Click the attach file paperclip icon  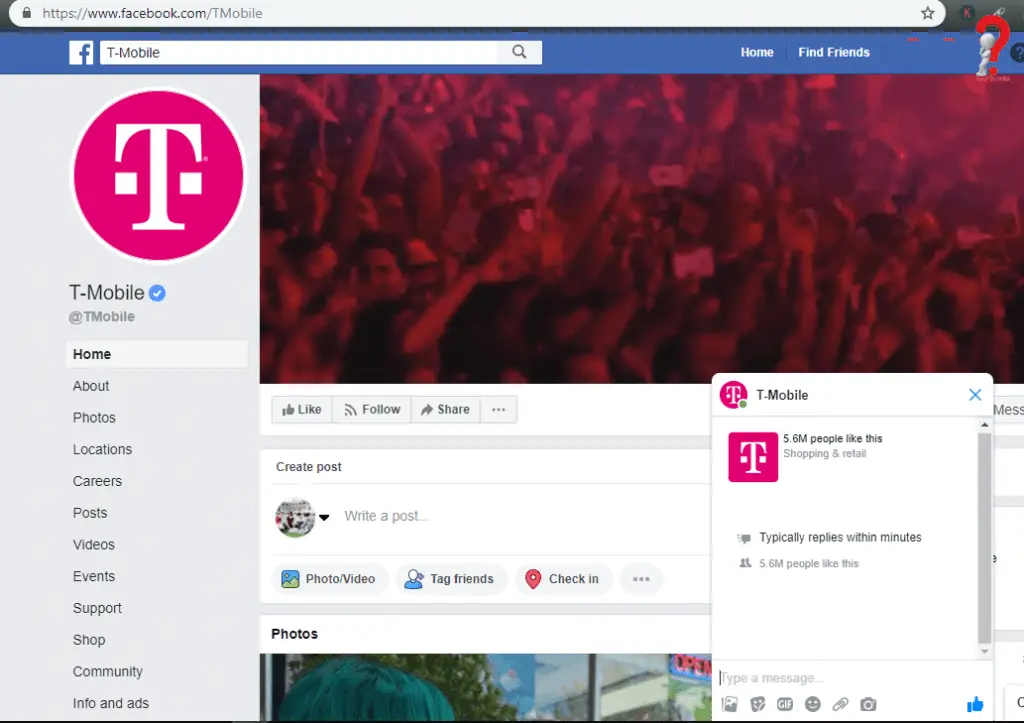pyautogui.click(x=840, y=704)
